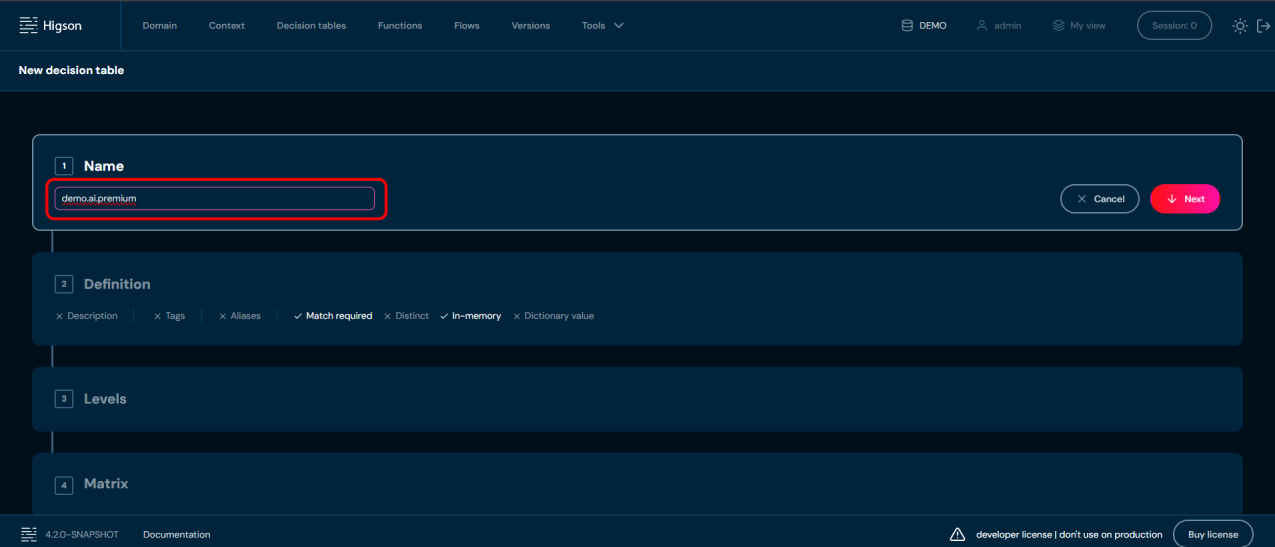This screenshot has width=1275, height=547.
Task: Click the logout icon in header
Action: click(x=1263, y=26)
